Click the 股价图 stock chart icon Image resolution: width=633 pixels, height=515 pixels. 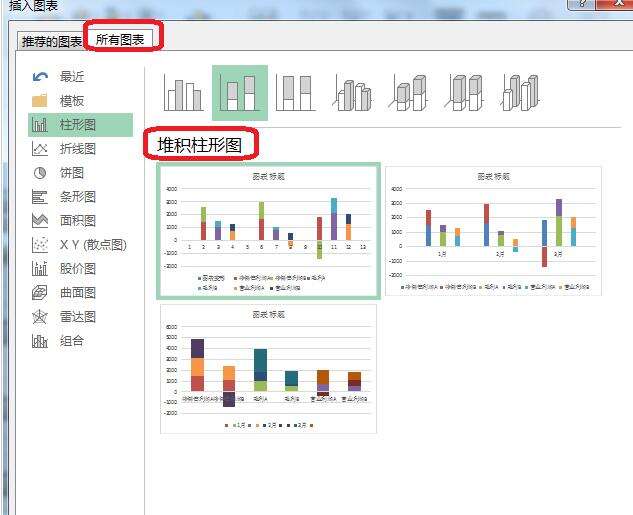click(40, 269)
